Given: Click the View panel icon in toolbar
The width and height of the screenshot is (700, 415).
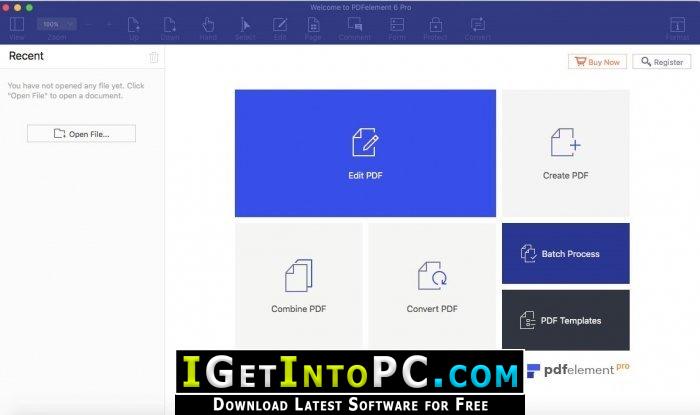Looking at the screenshot, I should click(17, 25).
